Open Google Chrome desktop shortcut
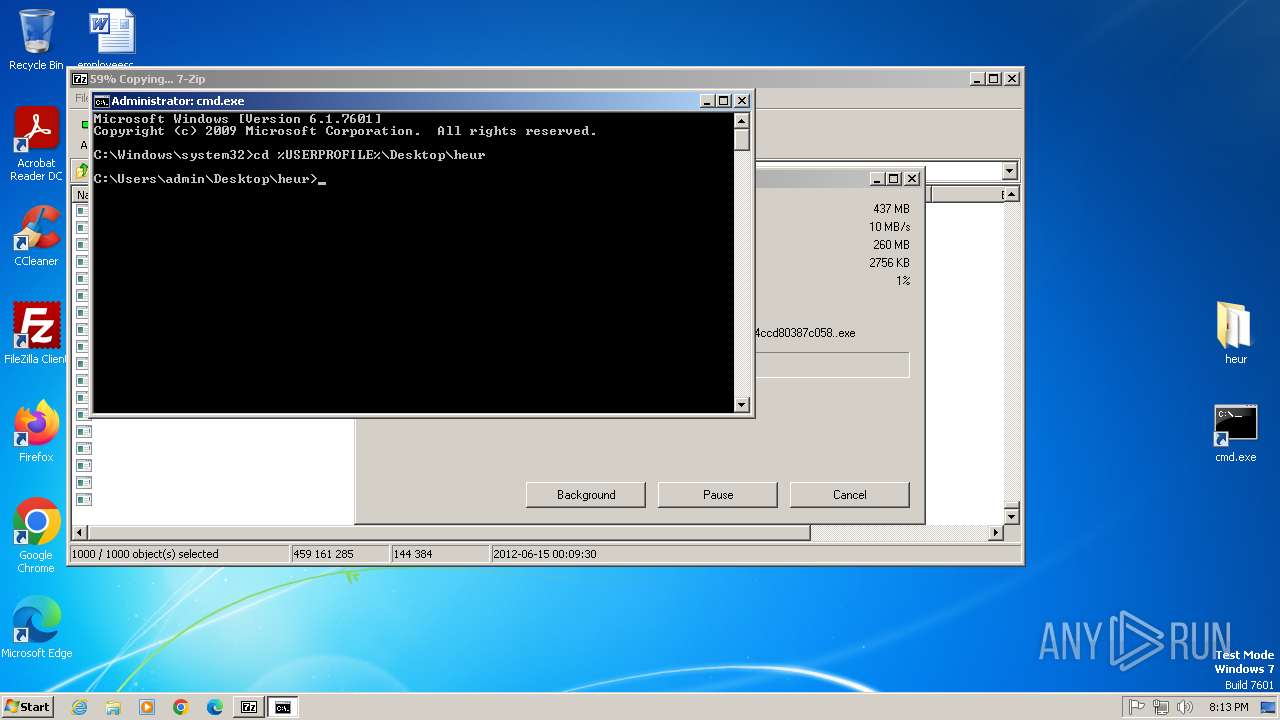1280x720 pixels. [x=36, y=536]
